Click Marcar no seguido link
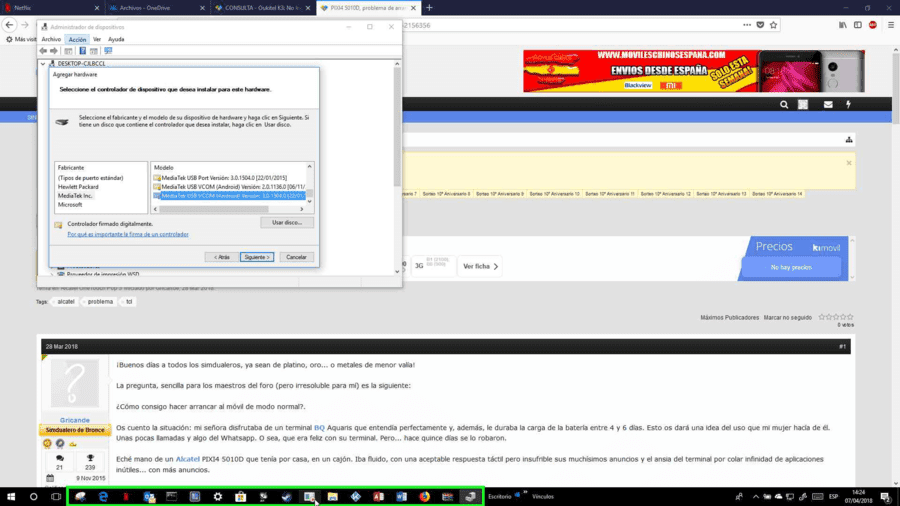The width and height of the screenshot is (900, 506). pyautogui.click(x=787, y=318)
